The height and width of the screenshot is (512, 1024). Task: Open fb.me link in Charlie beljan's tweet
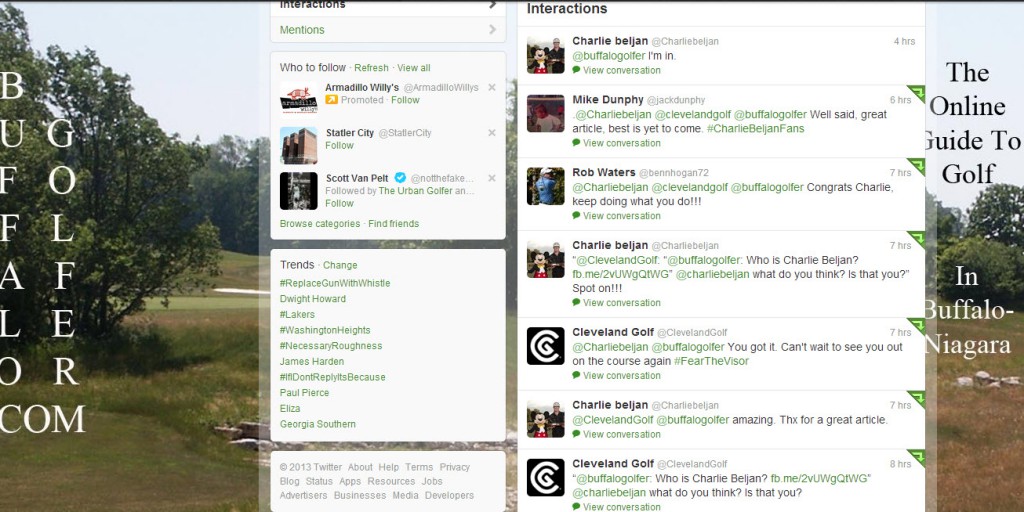[x=621, y=274]
